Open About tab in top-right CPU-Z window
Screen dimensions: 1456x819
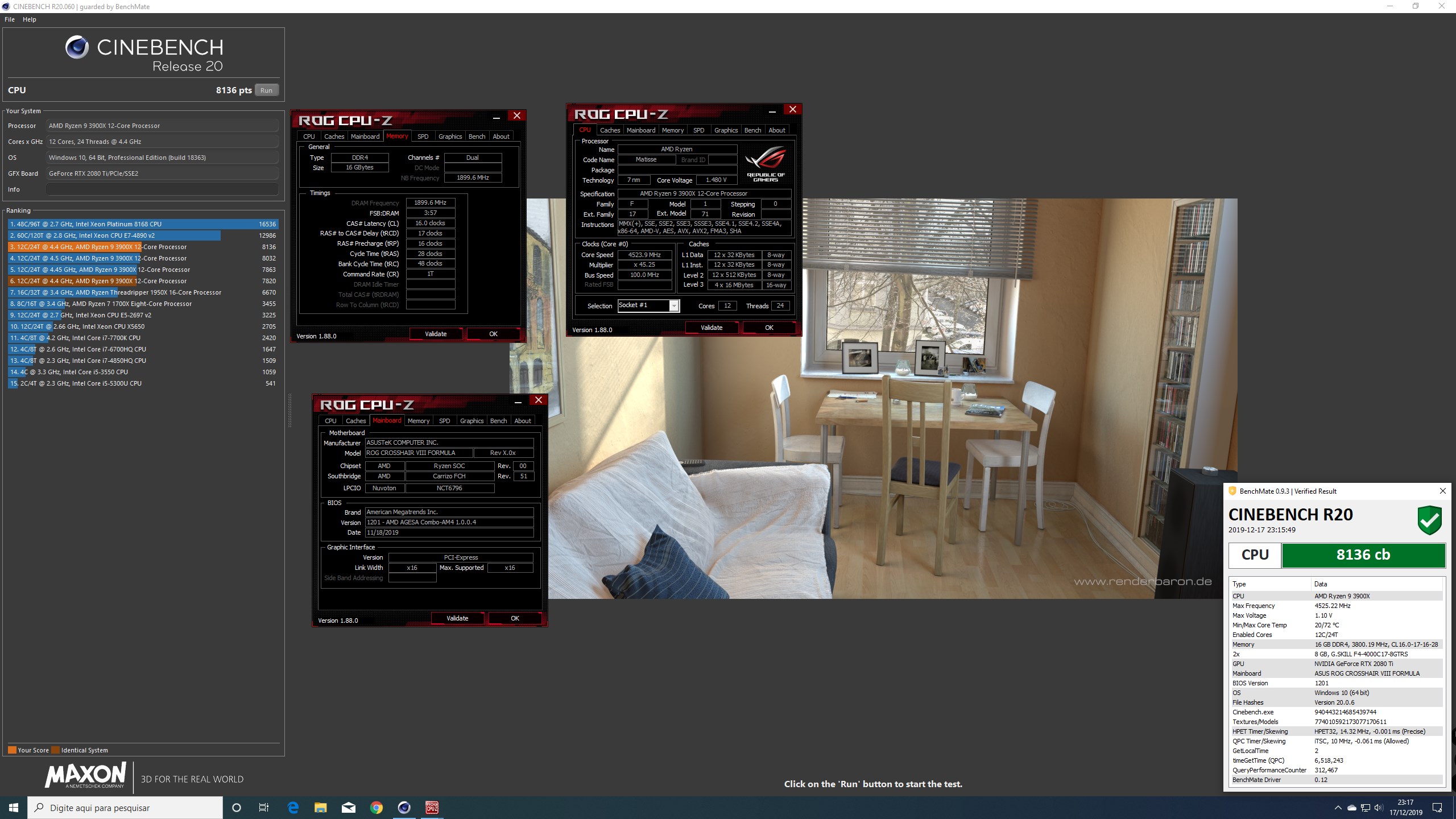[x=777, y=130]
